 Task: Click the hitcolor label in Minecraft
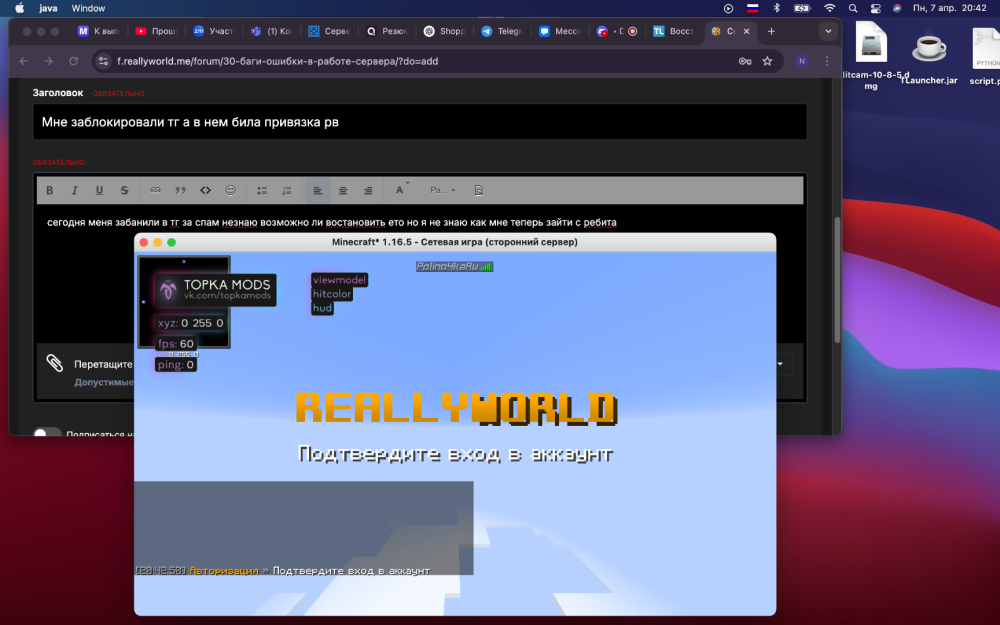[332, 294]
